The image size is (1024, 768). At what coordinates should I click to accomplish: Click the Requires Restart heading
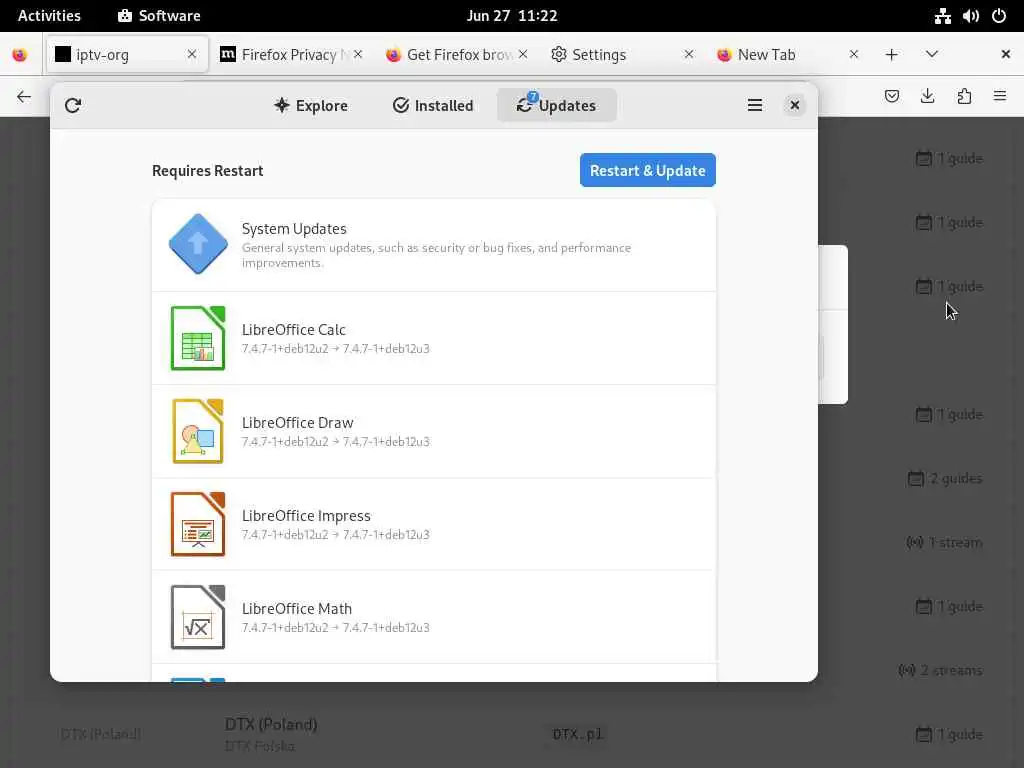[208, 171]
